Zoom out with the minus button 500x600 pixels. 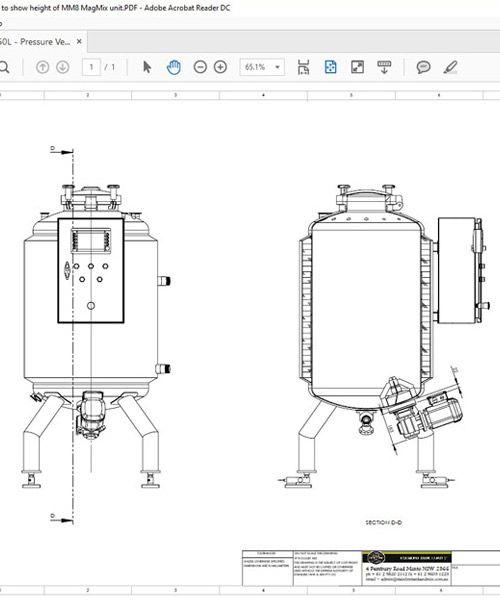[200, 67]
